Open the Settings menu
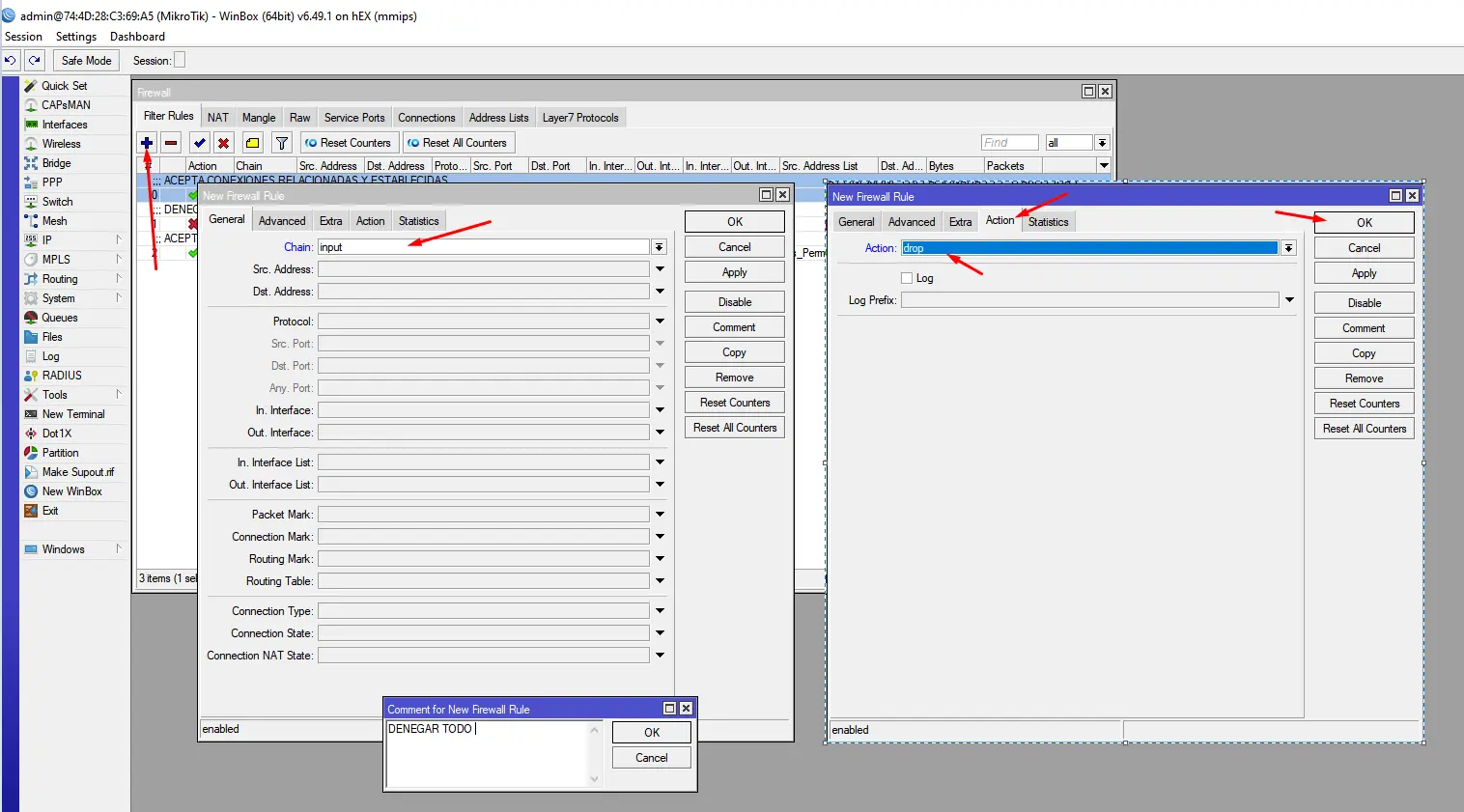The width and height of the screenshot is (1464, 812). [x=76, y=37]
